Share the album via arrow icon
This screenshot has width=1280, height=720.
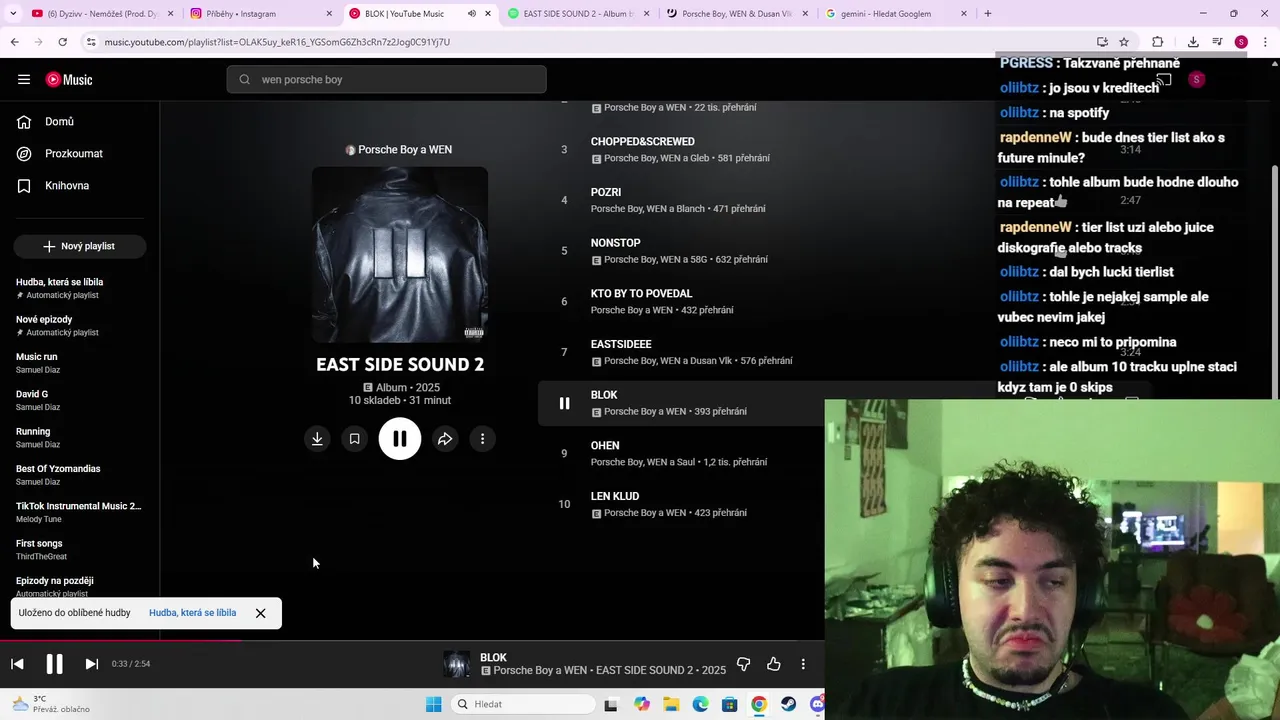(x=445, y=439)
